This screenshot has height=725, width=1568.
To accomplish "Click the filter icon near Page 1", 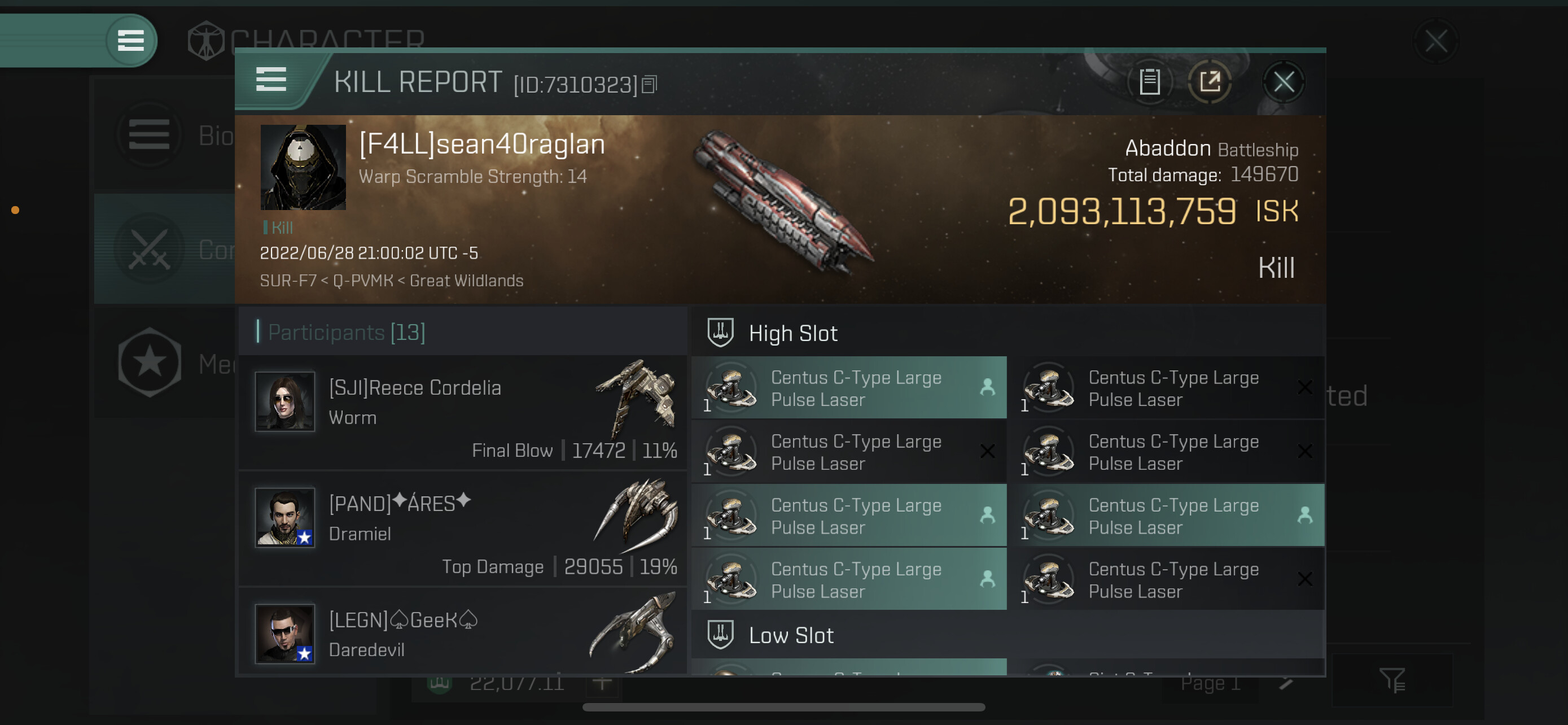I will (x=1391, y=680).
